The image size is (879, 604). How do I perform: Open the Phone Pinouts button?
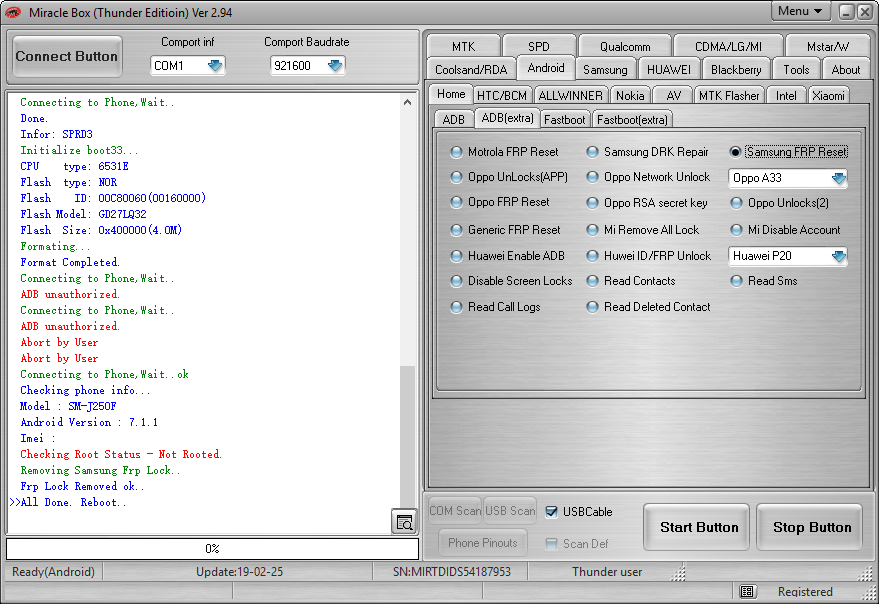coord(483,543)
